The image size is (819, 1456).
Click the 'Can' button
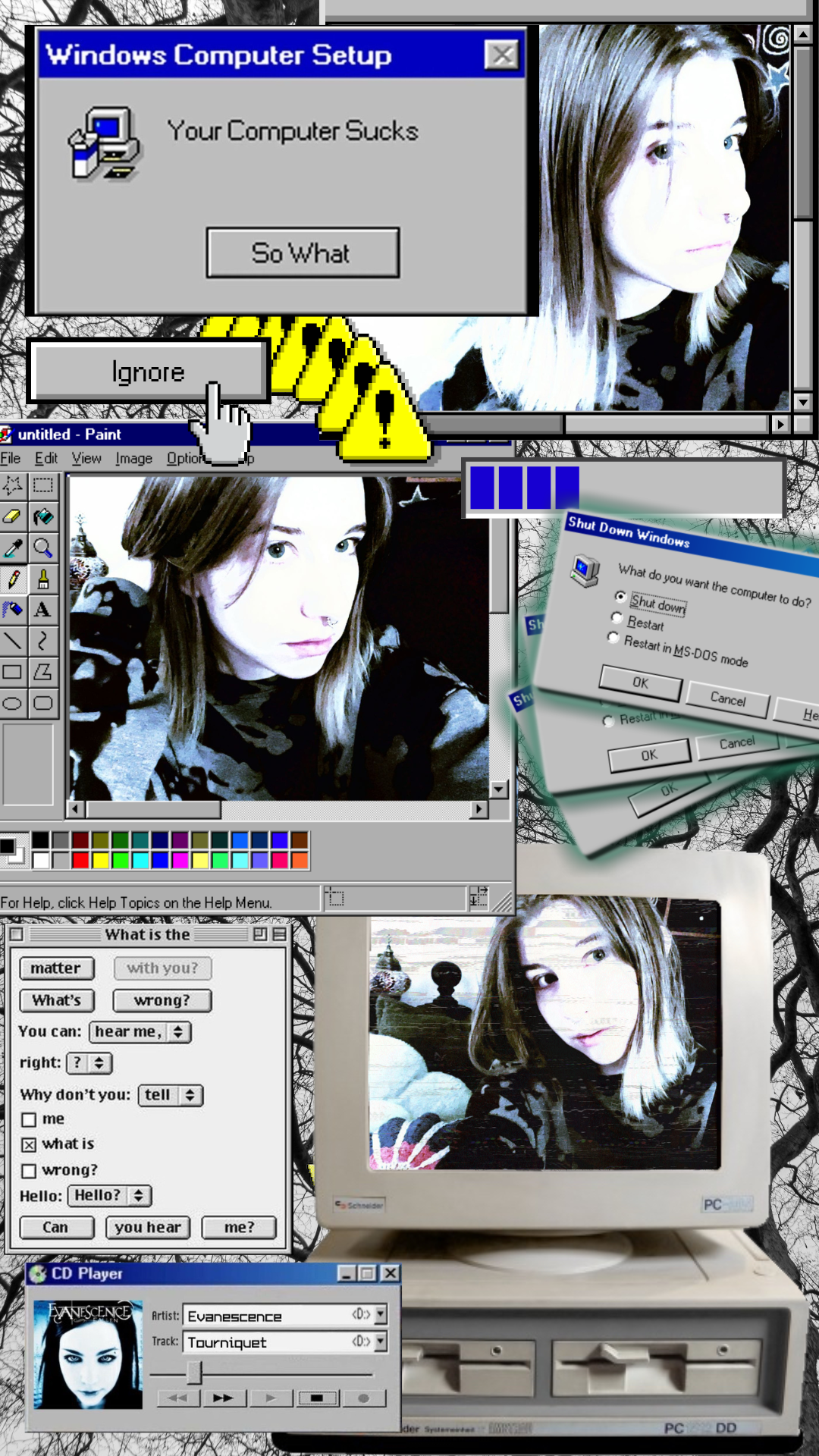click(x=57, y=1227)
